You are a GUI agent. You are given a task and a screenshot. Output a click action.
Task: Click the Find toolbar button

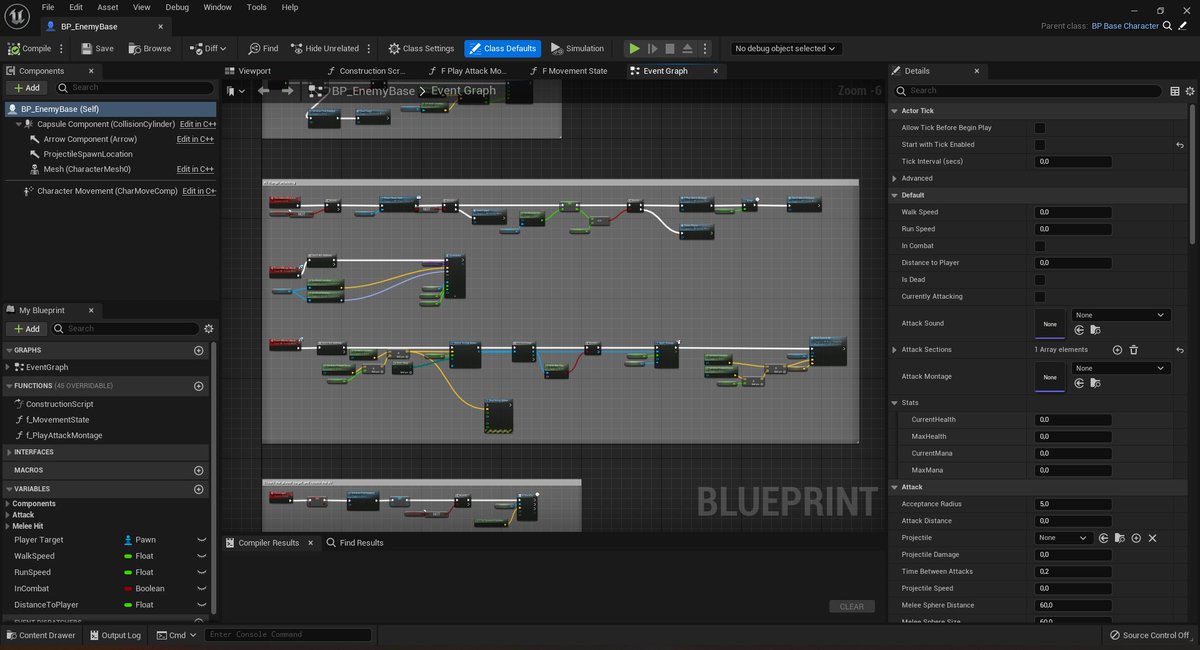(x=264, y=48)
